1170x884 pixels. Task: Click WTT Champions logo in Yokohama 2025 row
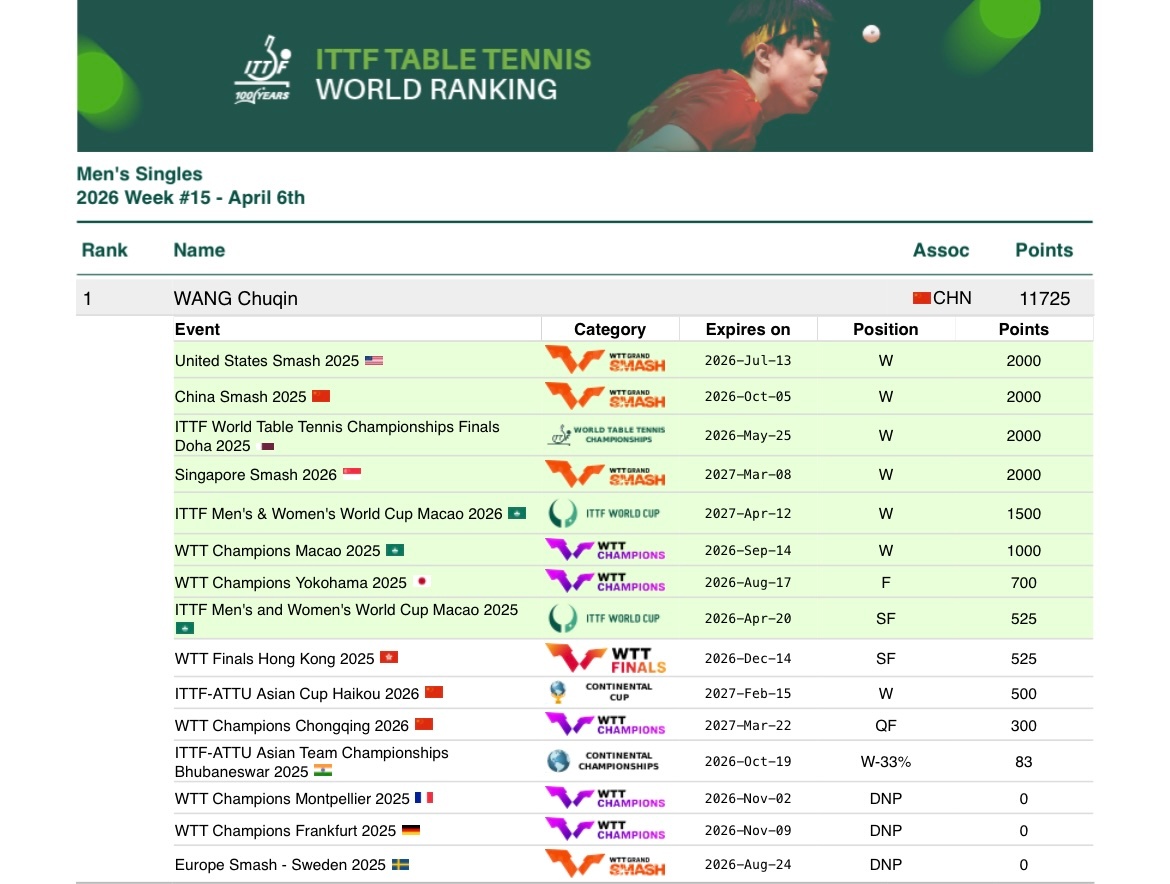pyautogui.click(x=605, y=582)
